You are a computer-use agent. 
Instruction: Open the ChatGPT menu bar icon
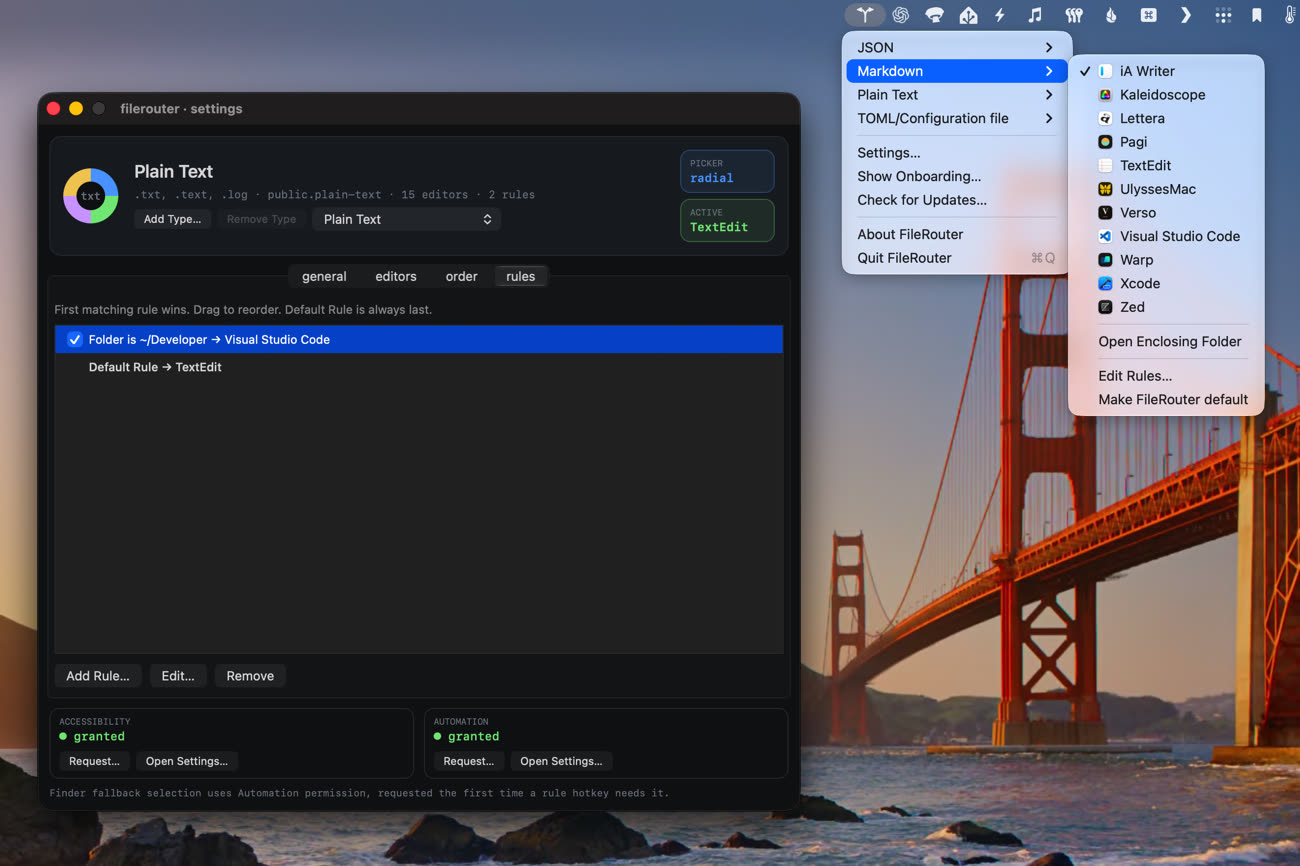[x=901, y=15]
